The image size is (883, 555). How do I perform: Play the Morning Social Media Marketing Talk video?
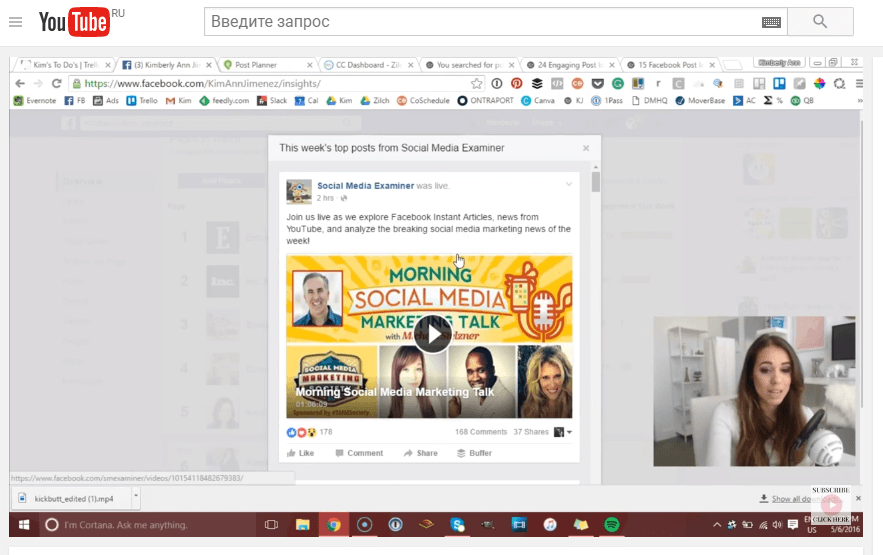[x=432, y=335]
